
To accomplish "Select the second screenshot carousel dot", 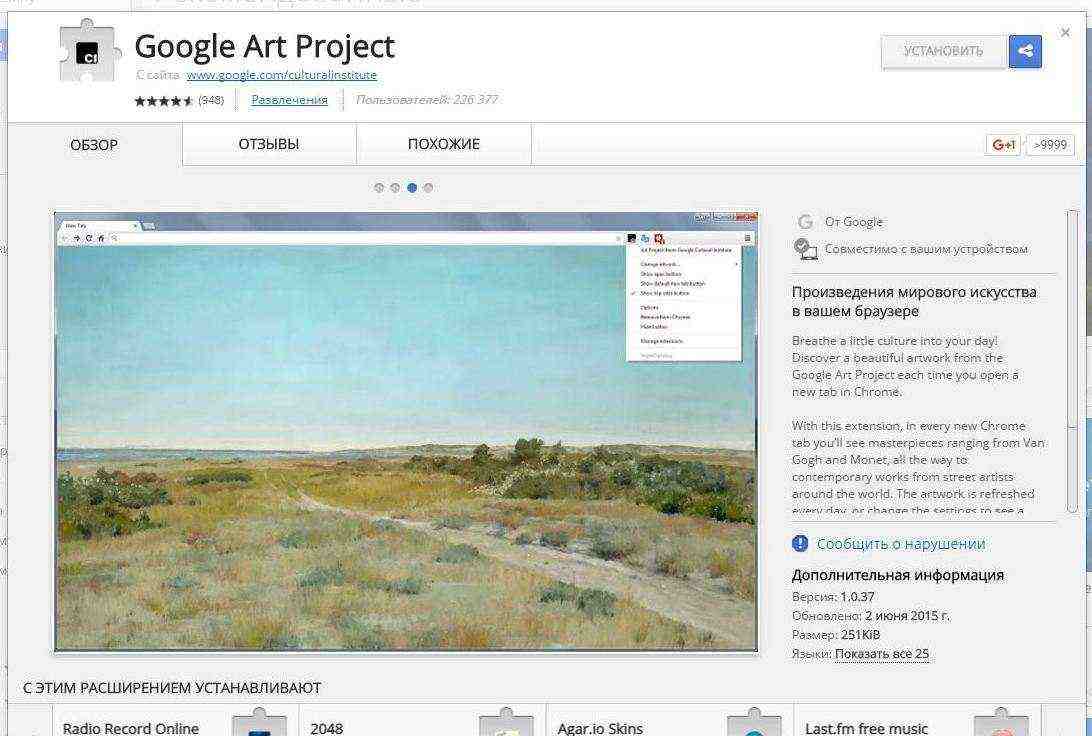I will click(x=395, y=187).
